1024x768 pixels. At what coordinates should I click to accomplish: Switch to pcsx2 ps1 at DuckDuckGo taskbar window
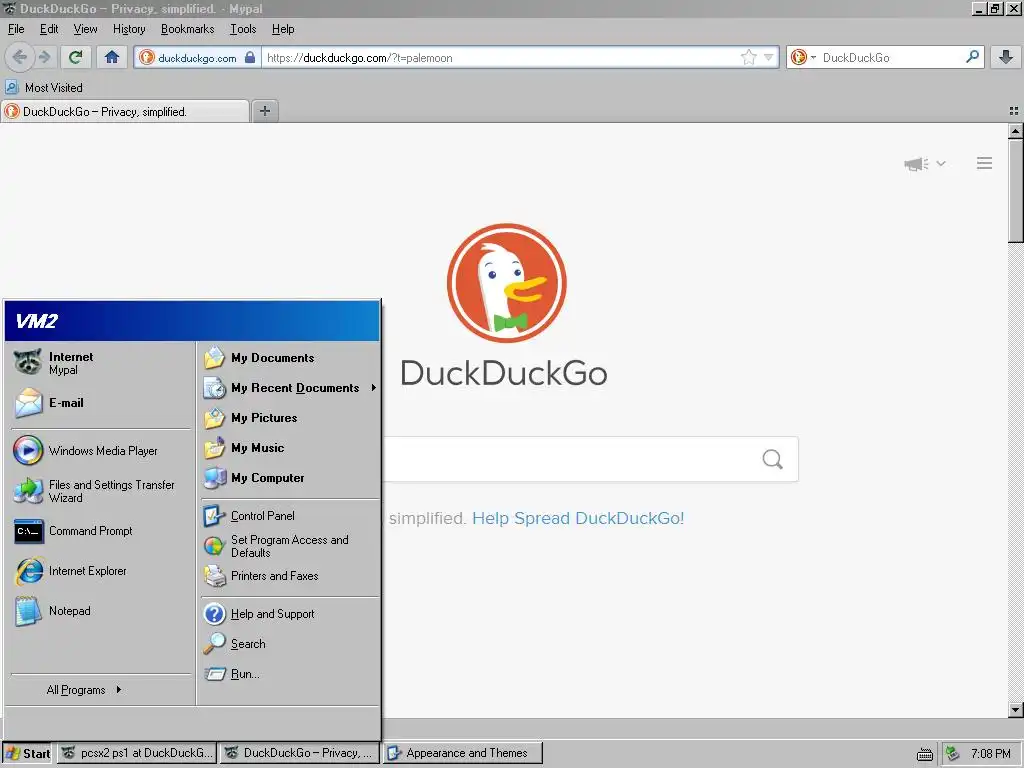click(136, 753)
